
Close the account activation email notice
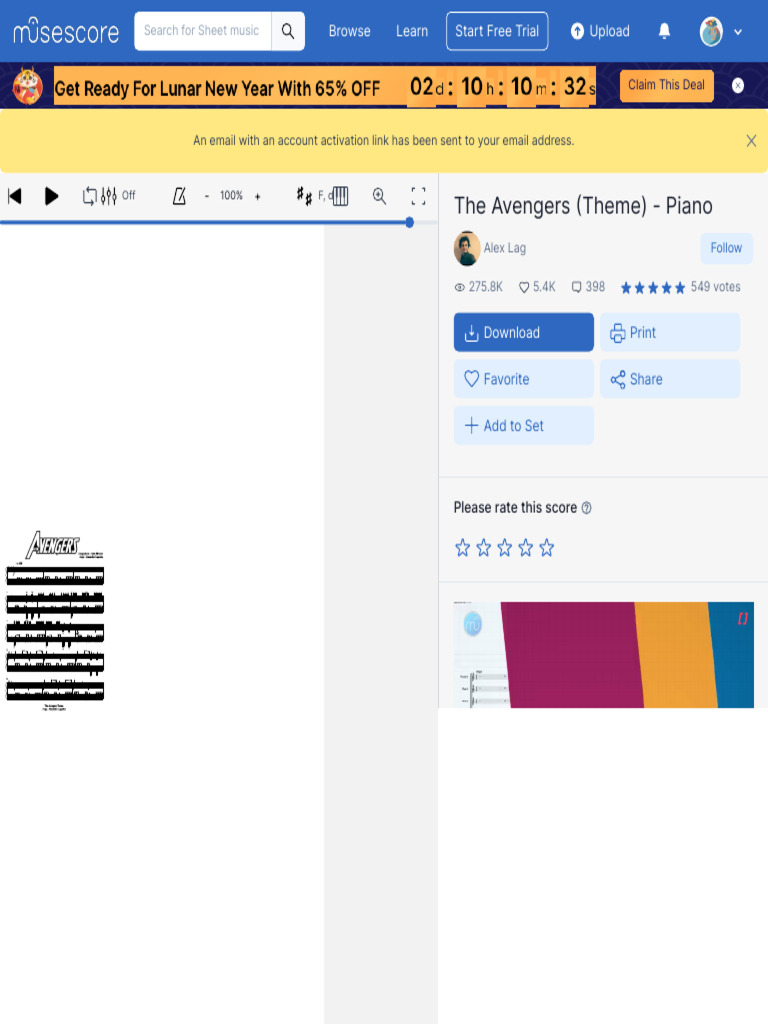(751, 140)
